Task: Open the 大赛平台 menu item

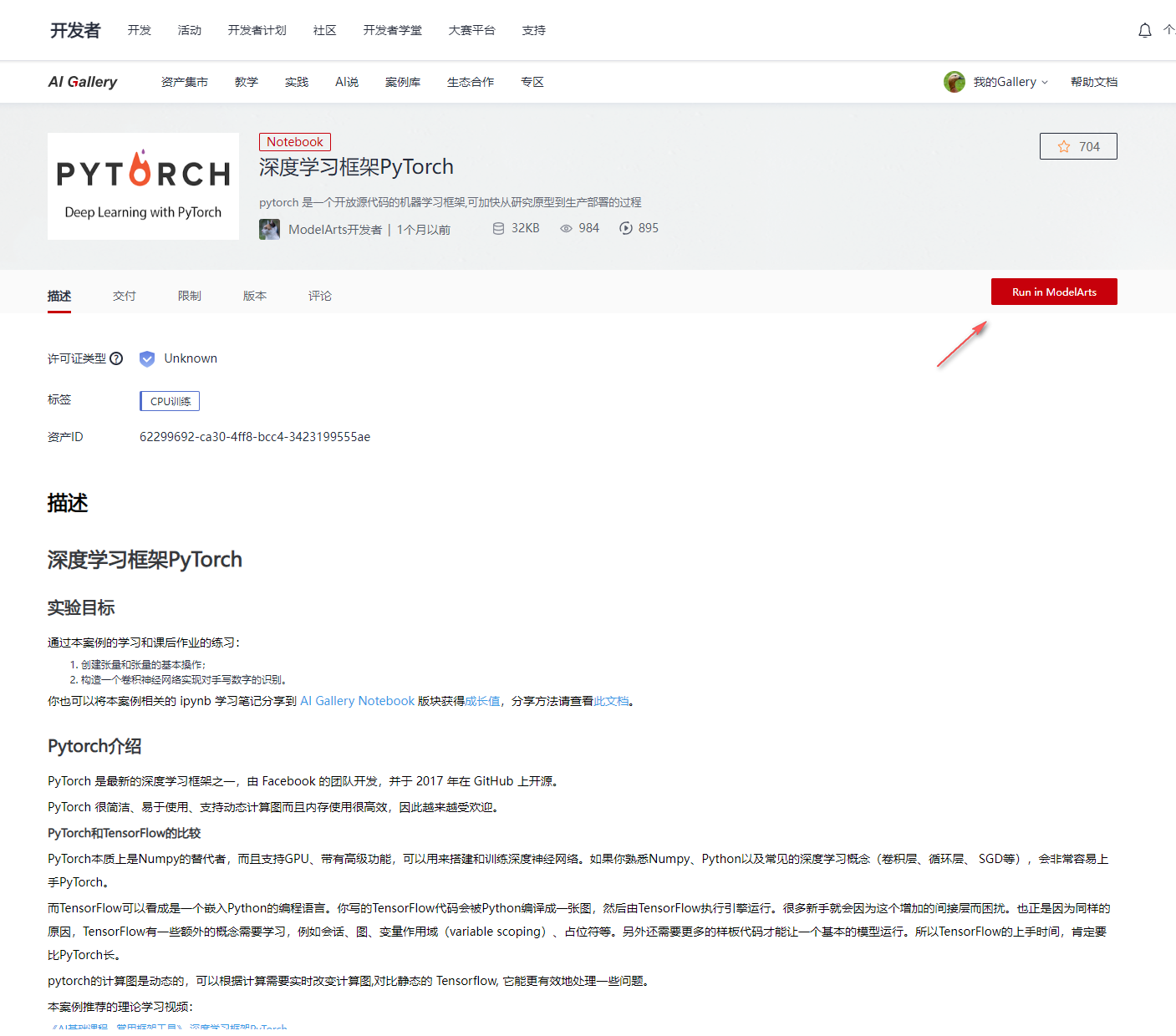Action: [472, 30]
